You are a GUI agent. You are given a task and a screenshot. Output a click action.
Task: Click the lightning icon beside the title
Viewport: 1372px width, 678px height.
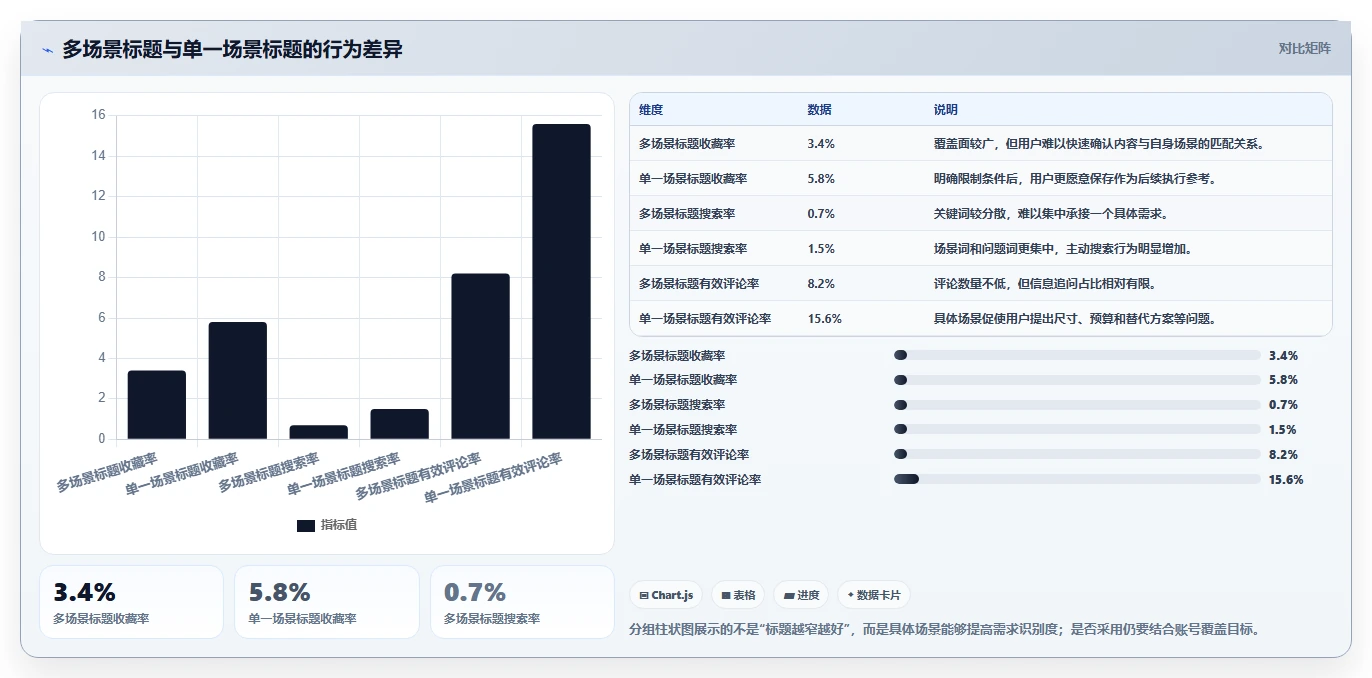47,50
